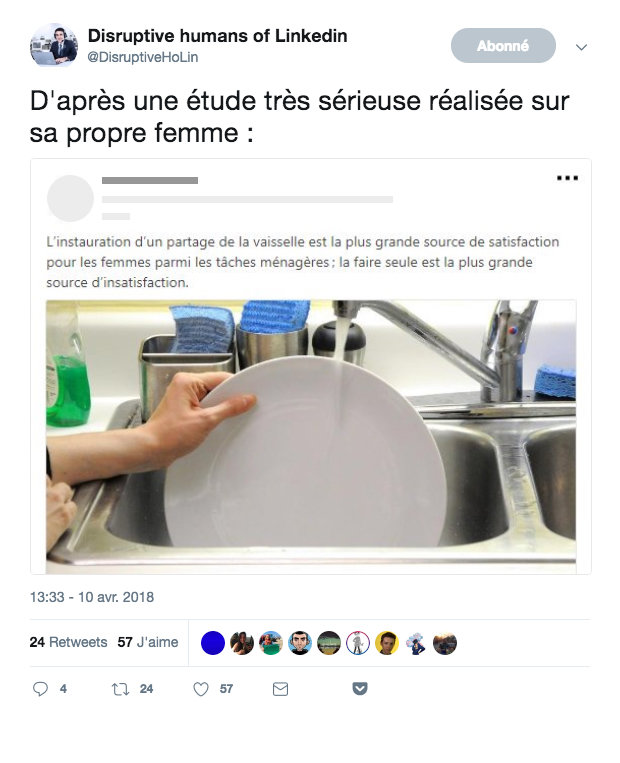Viewport: 620px width, 763px height.
Task: Open the 24 Retweets list
Action: [68, 642]
